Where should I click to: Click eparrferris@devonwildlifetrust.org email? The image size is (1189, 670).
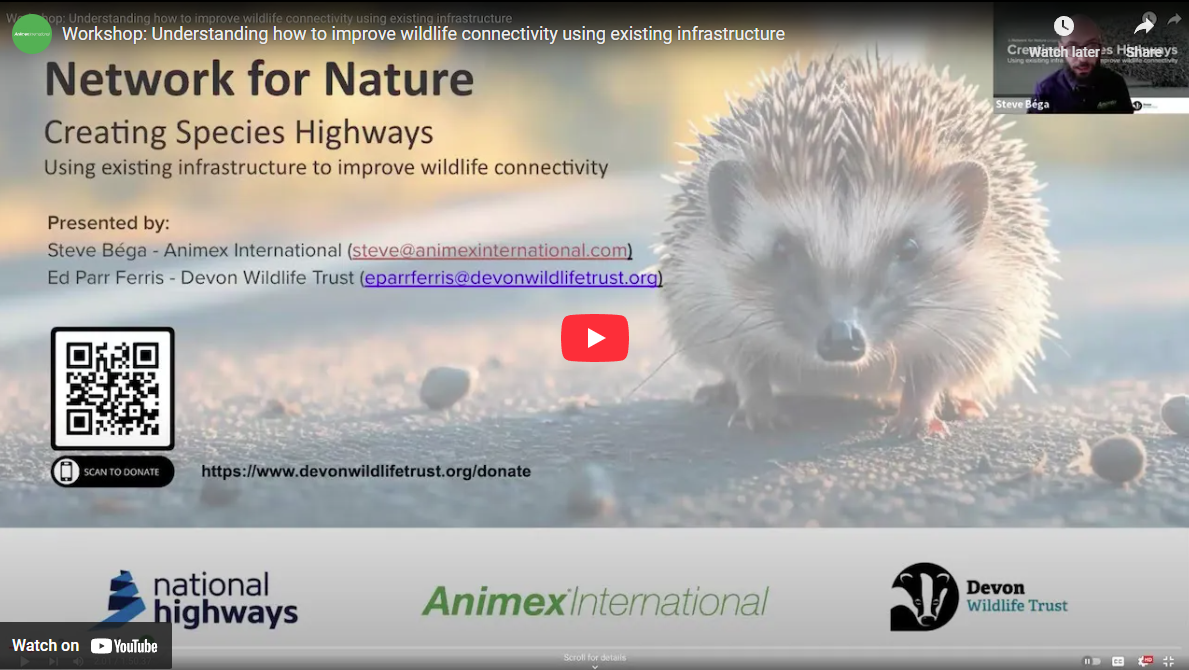(x=511, y=277)
